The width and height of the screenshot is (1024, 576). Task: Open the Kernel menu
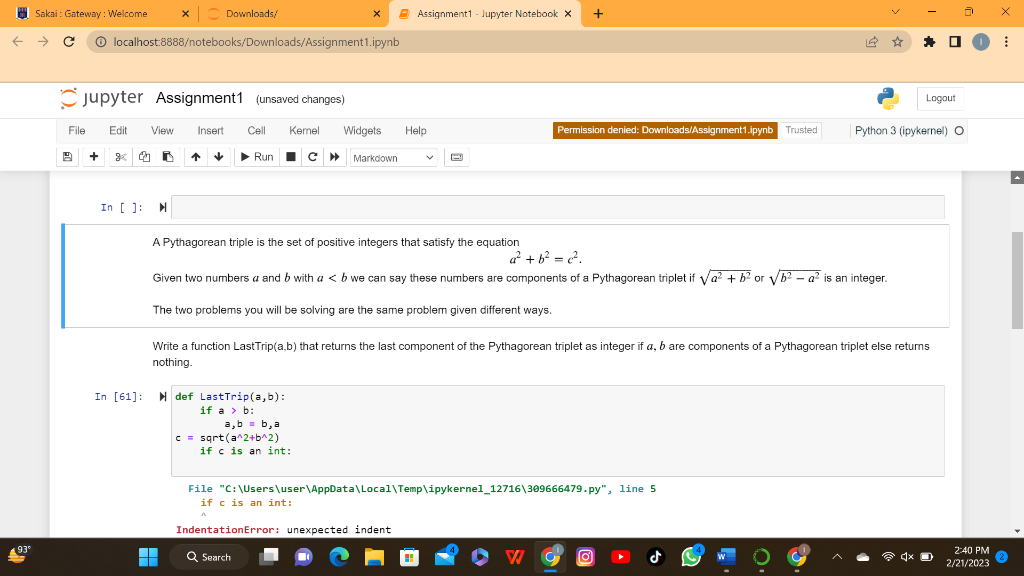pyautogui.click(x=304, y=130)
